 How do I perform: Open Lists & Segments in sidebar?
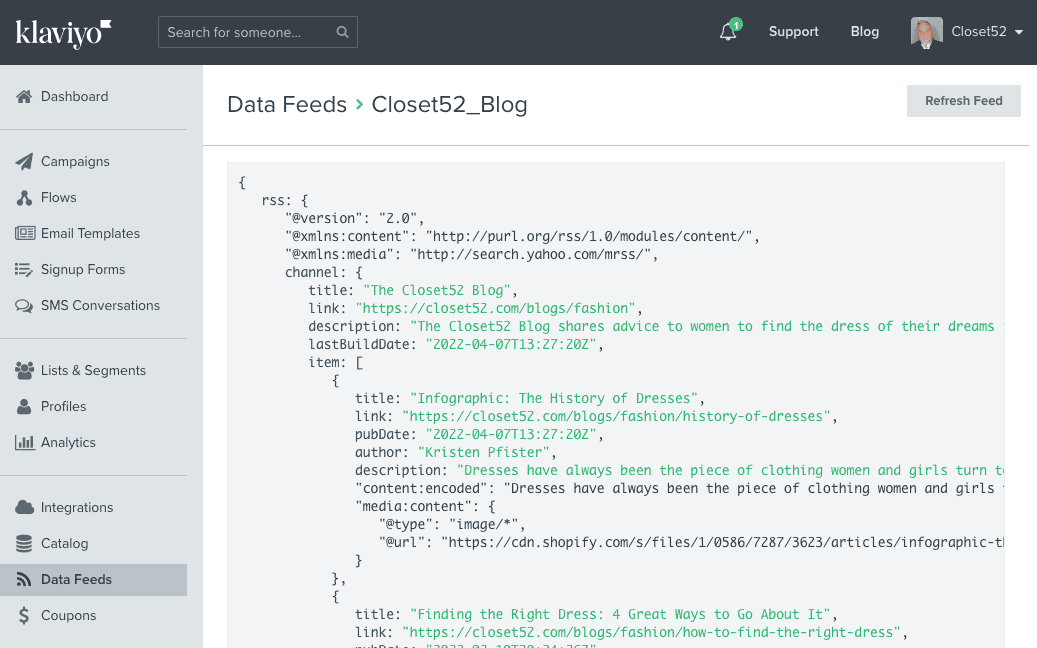(x=93, y=371)
